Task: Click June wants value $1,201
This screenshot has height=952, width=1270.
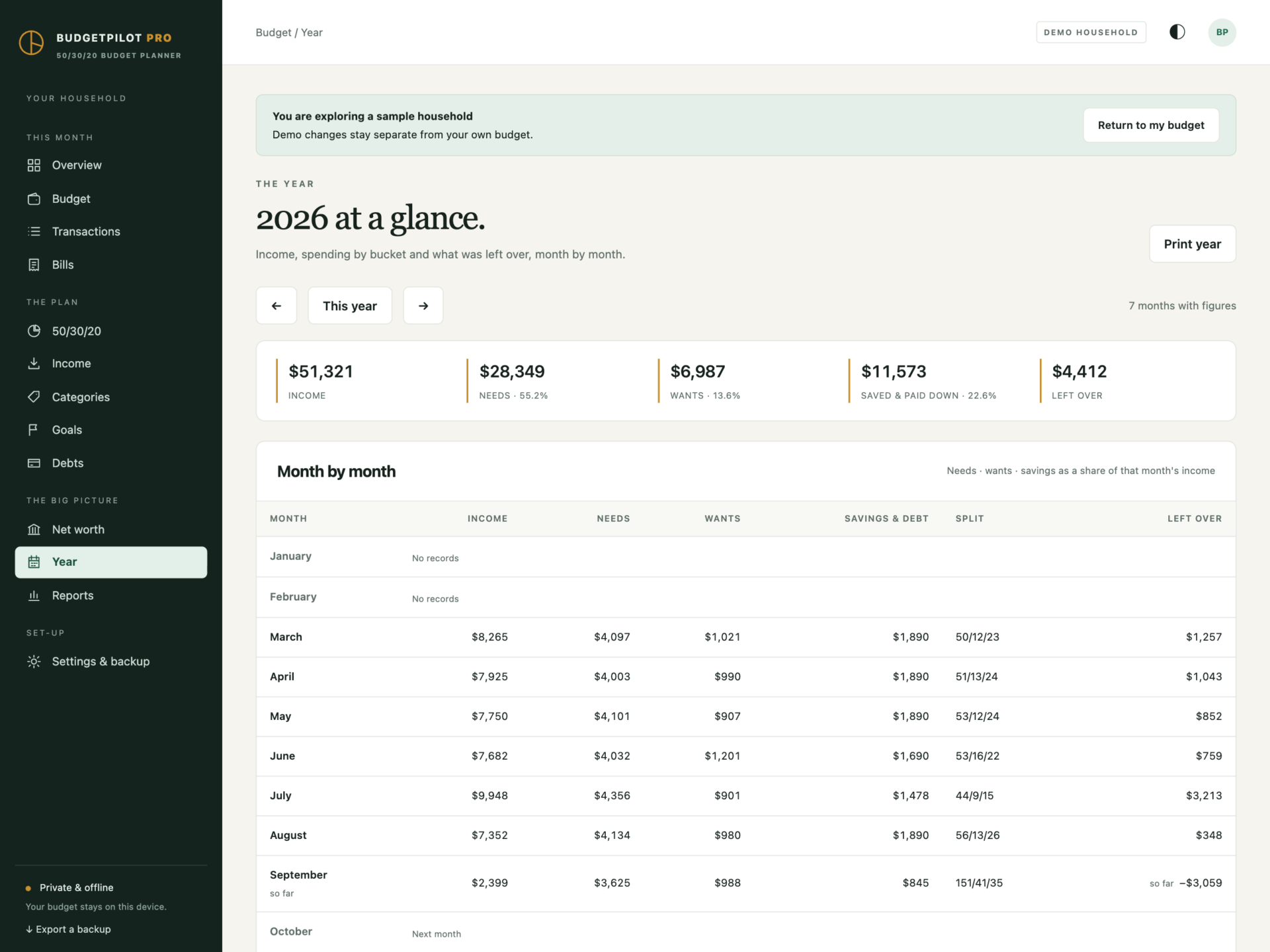Action: click(722, 756)
